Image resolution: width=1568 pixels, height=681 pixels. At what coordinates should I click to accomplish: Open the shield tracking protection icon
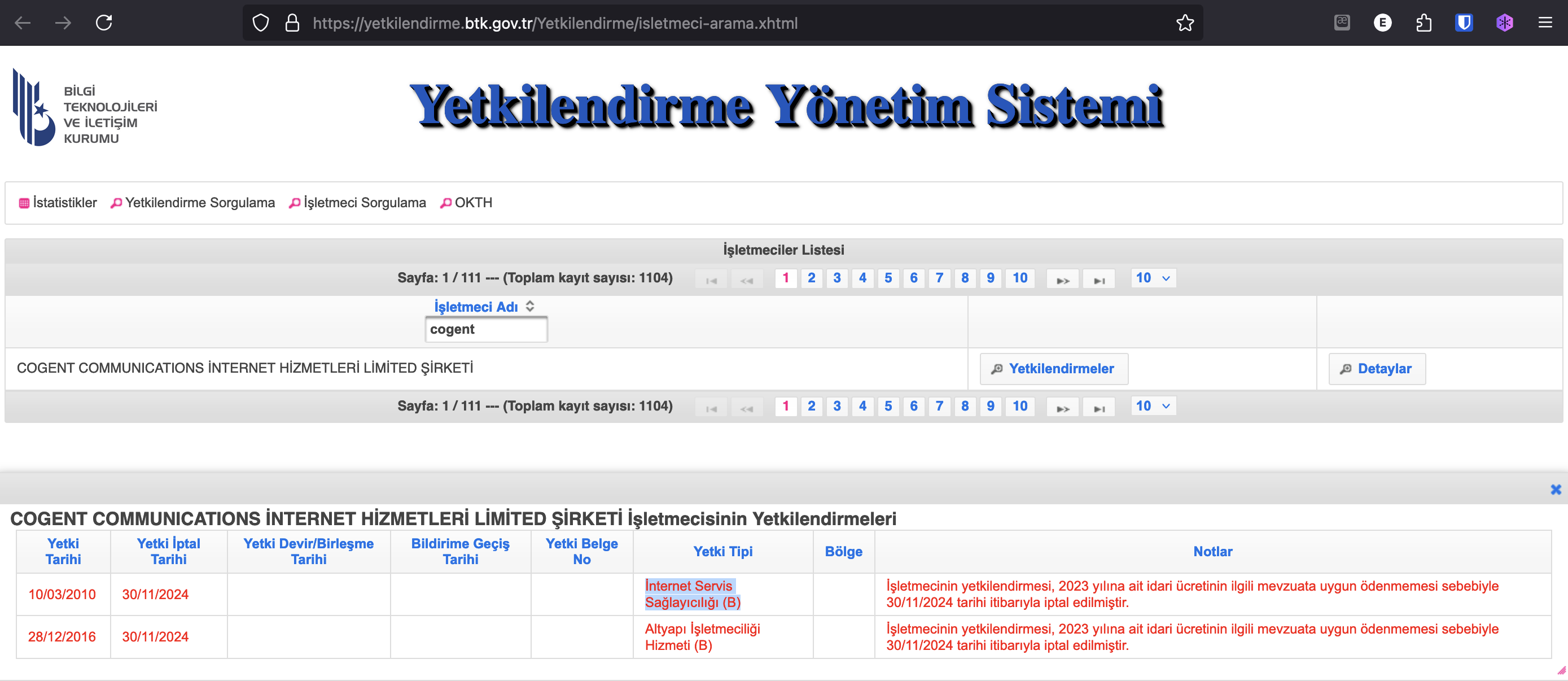pyautogui.click(x=261, y=23)
